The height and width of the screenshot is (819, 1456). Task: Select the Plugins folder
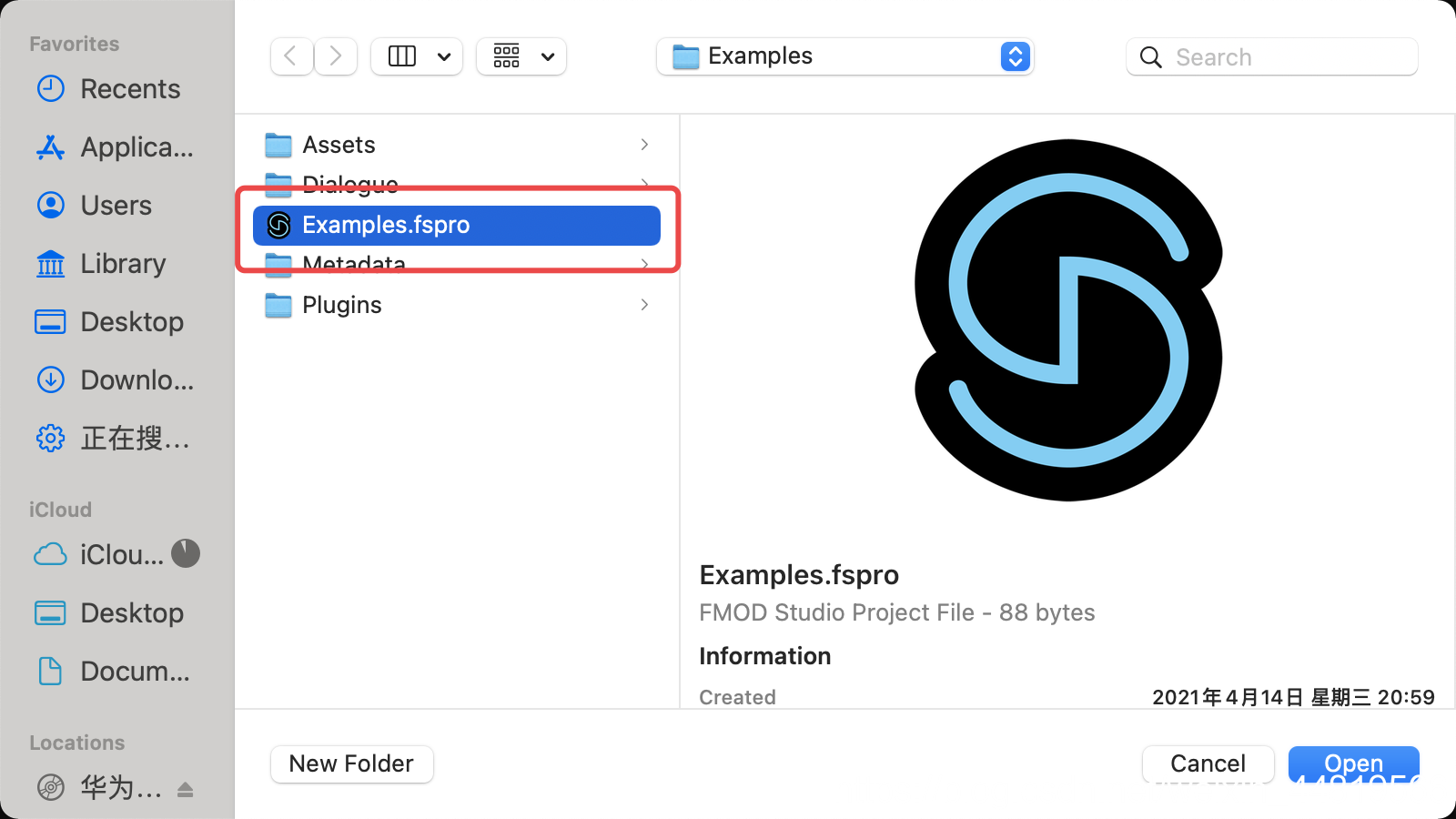[x=457, y=305]
